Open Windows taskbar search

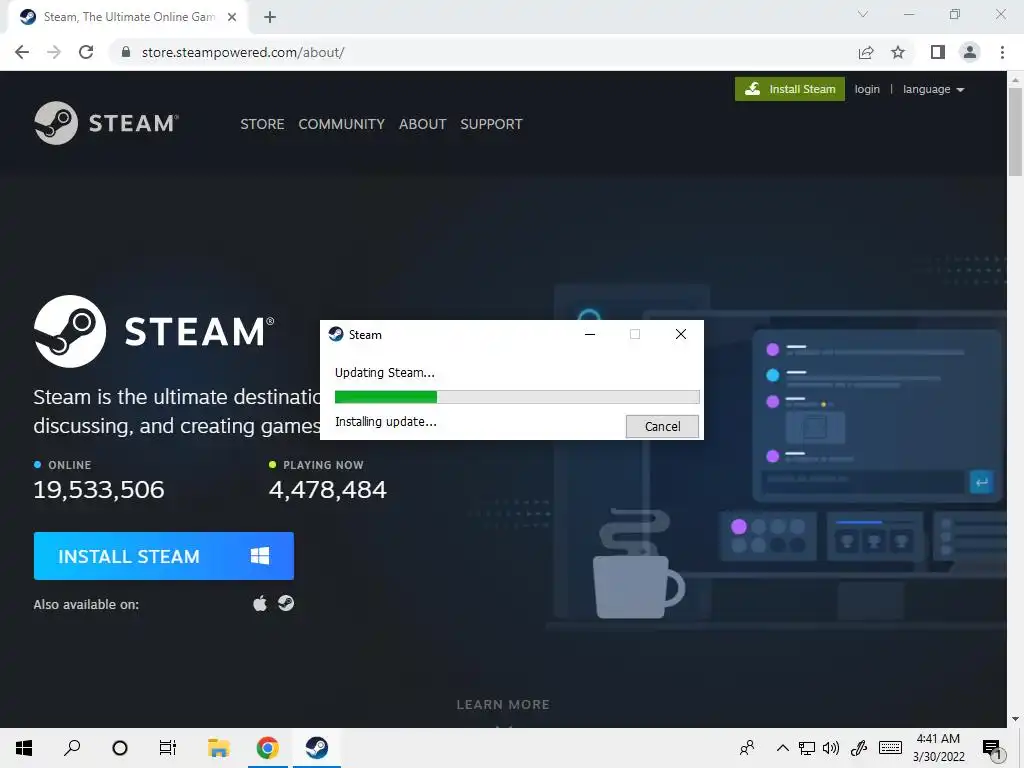(x=72, y=748)
